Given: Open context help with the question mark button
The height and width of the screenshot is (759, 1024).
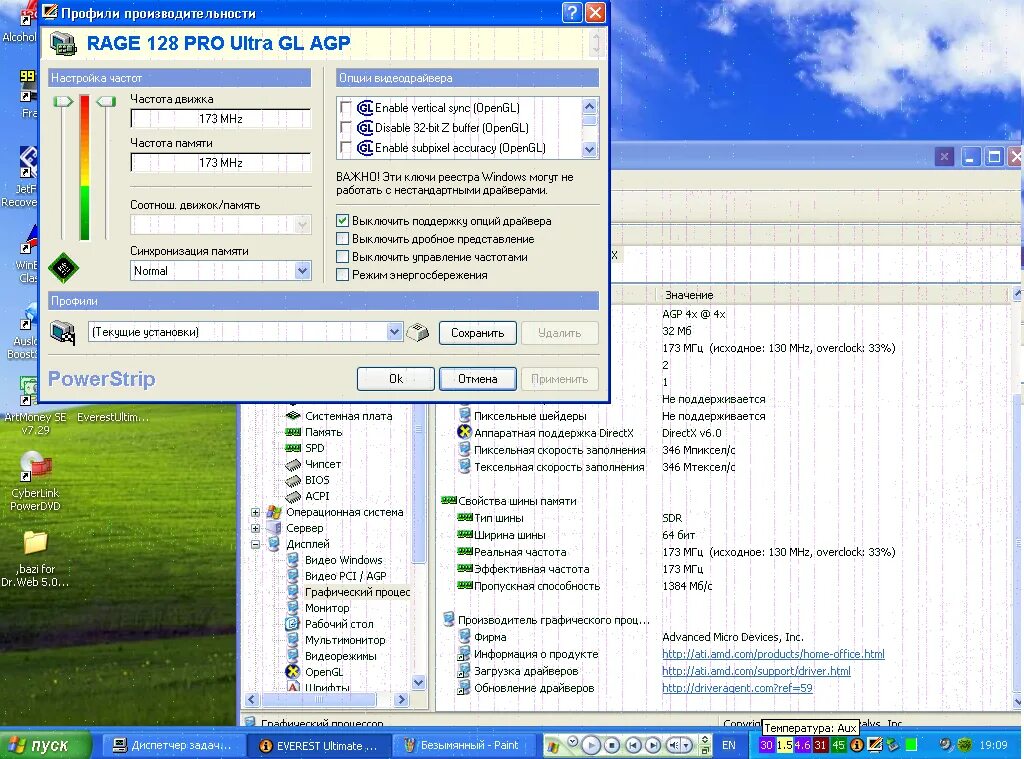Looking at the screenshot, I should coord(571,12).
